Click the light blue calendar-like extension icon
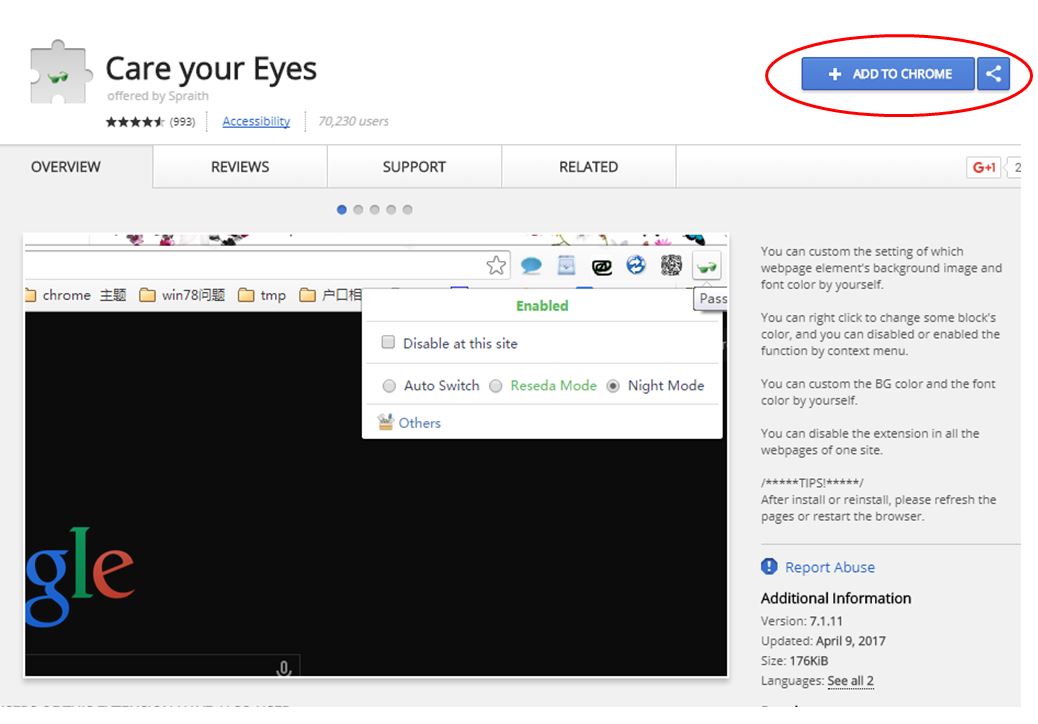1038x724 pixels. (x=567, y=266)
